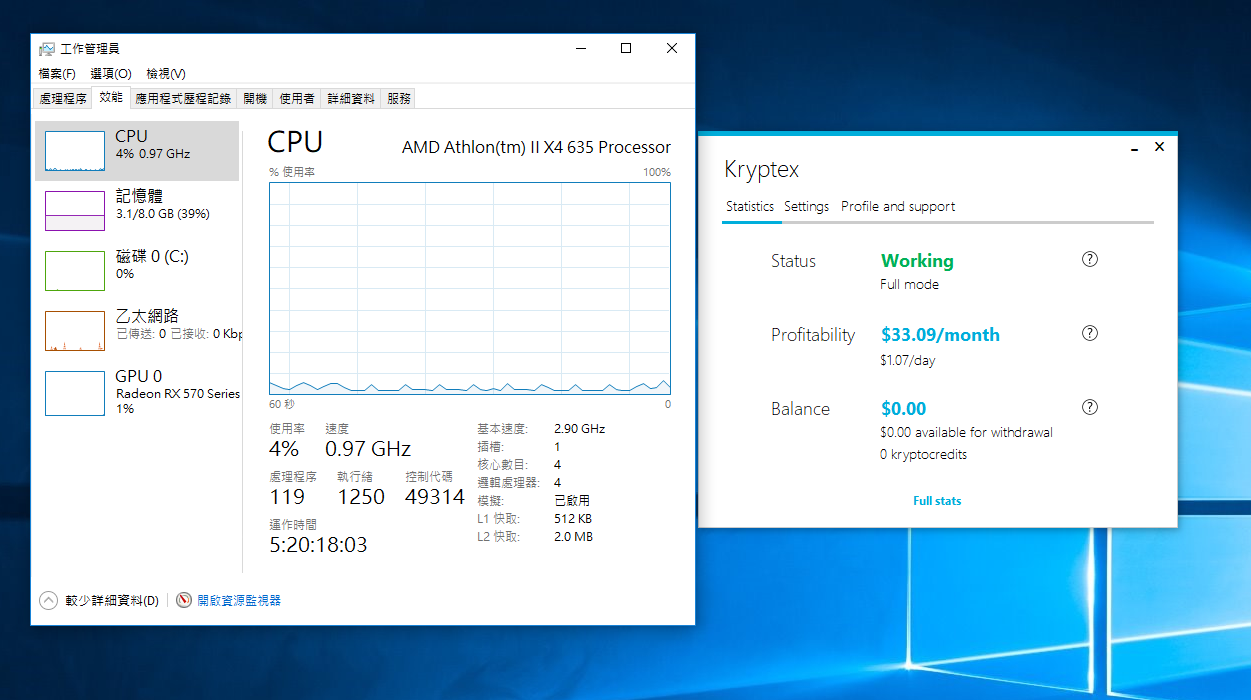Viewport: 1251px width, 700px height.
Task: Click the AMD Athlon II X4 635 Processor label
Action: point(536,147)
